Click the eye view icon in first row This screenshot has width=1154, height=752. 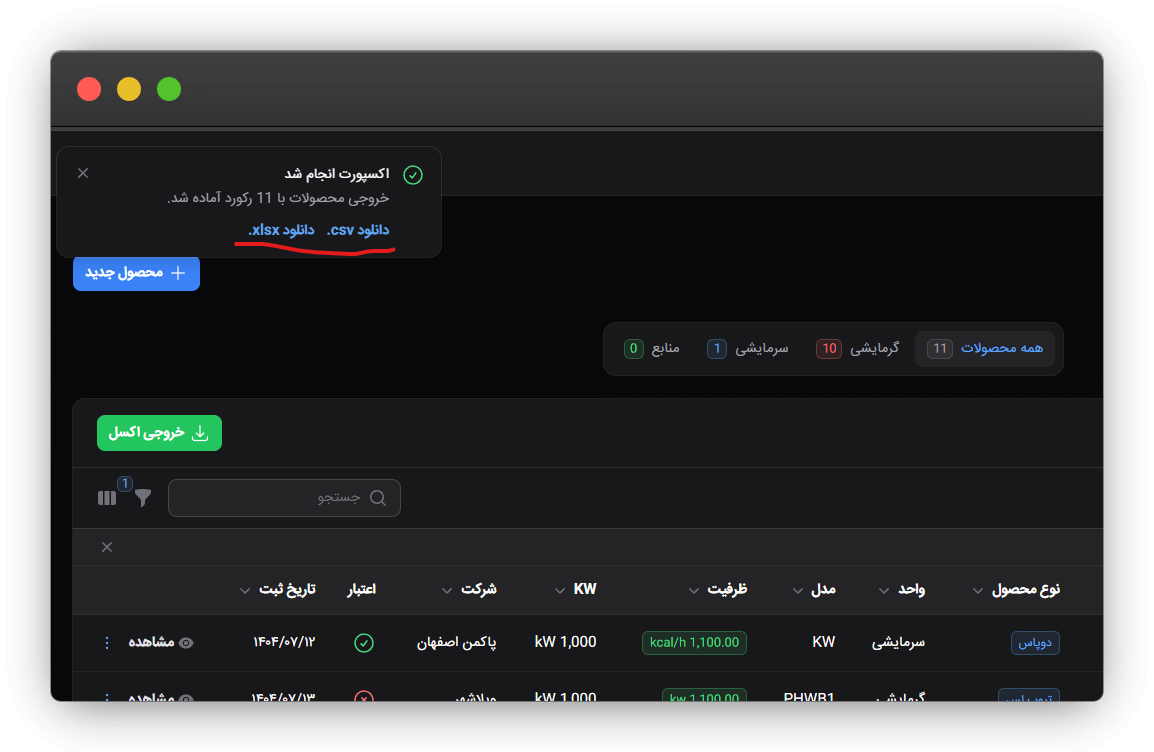click(x=185, y=642)
